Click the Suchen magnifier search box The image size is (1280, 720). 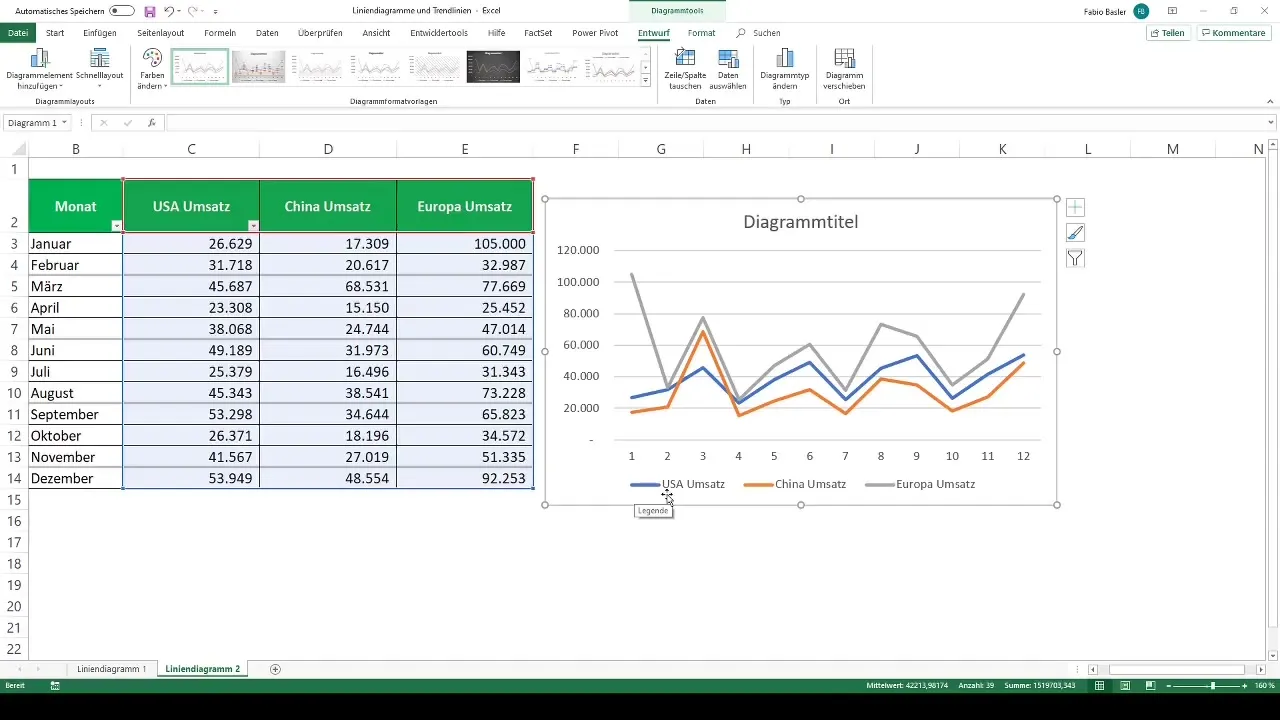(x=759, y=33)
